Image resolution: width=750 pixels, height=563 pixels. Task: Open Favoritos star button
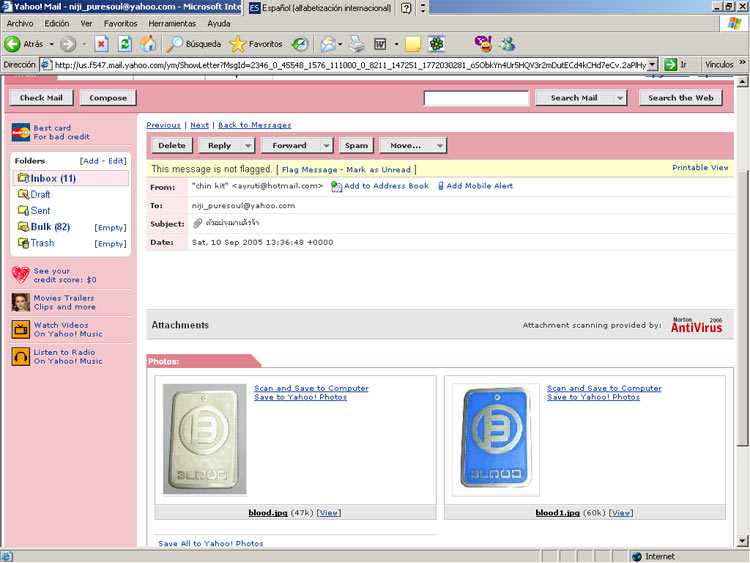click(x=256, y=44)
